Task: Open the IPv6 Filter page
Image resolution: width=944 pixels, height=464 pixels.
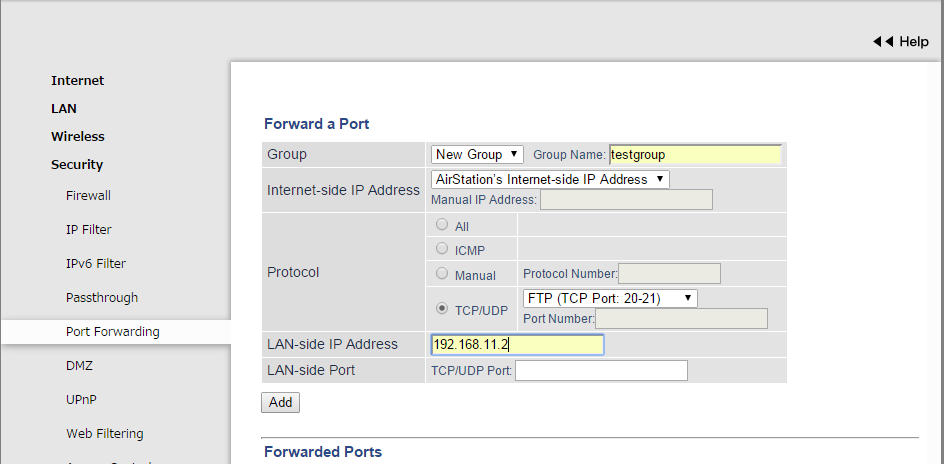Action: [96, 264]
